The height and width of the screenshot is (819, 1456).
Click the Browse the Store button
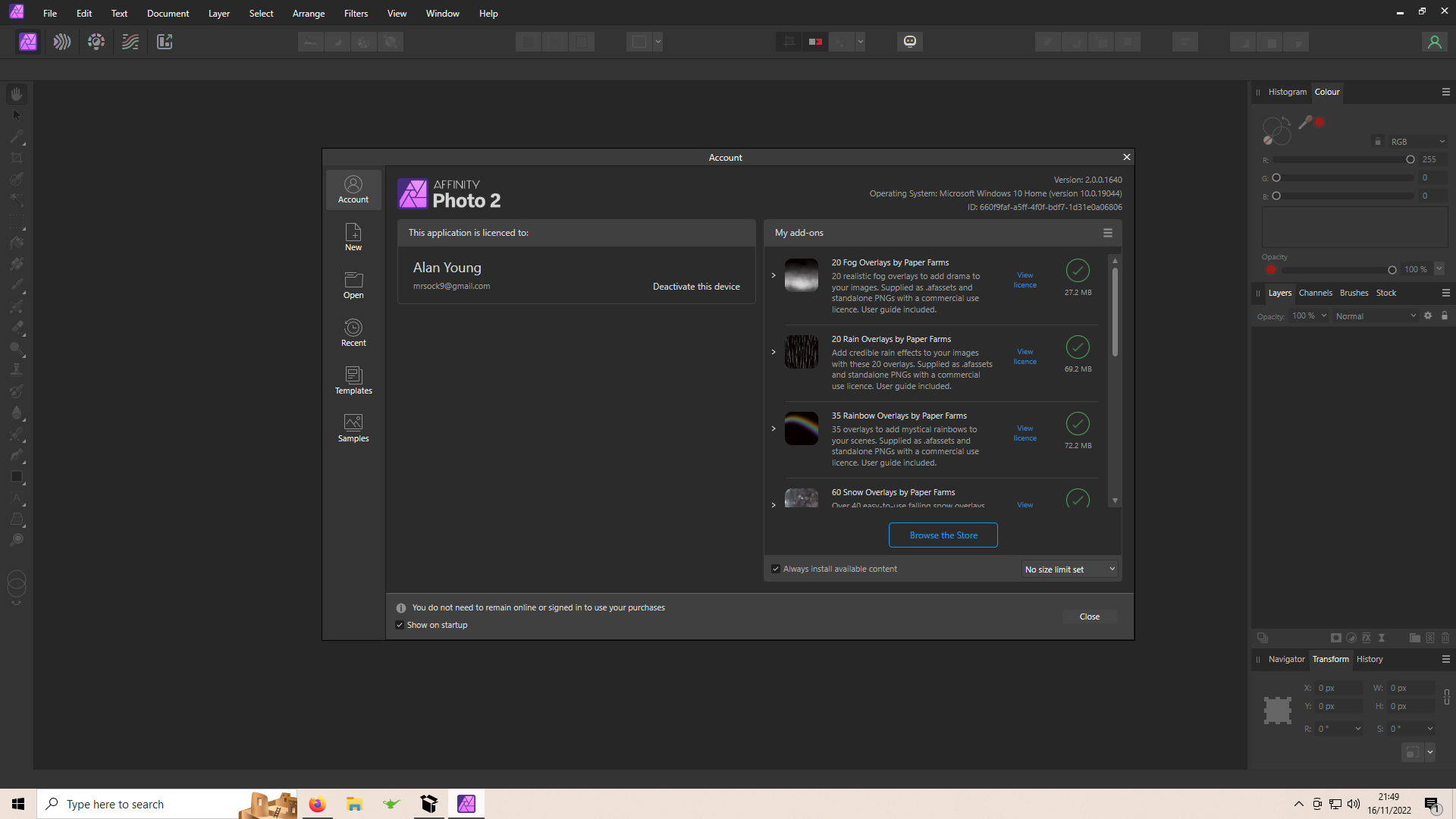943,535
